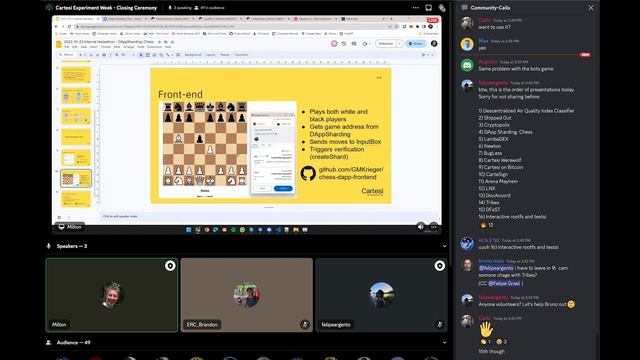Pop out the stage window

pos(429,8)
